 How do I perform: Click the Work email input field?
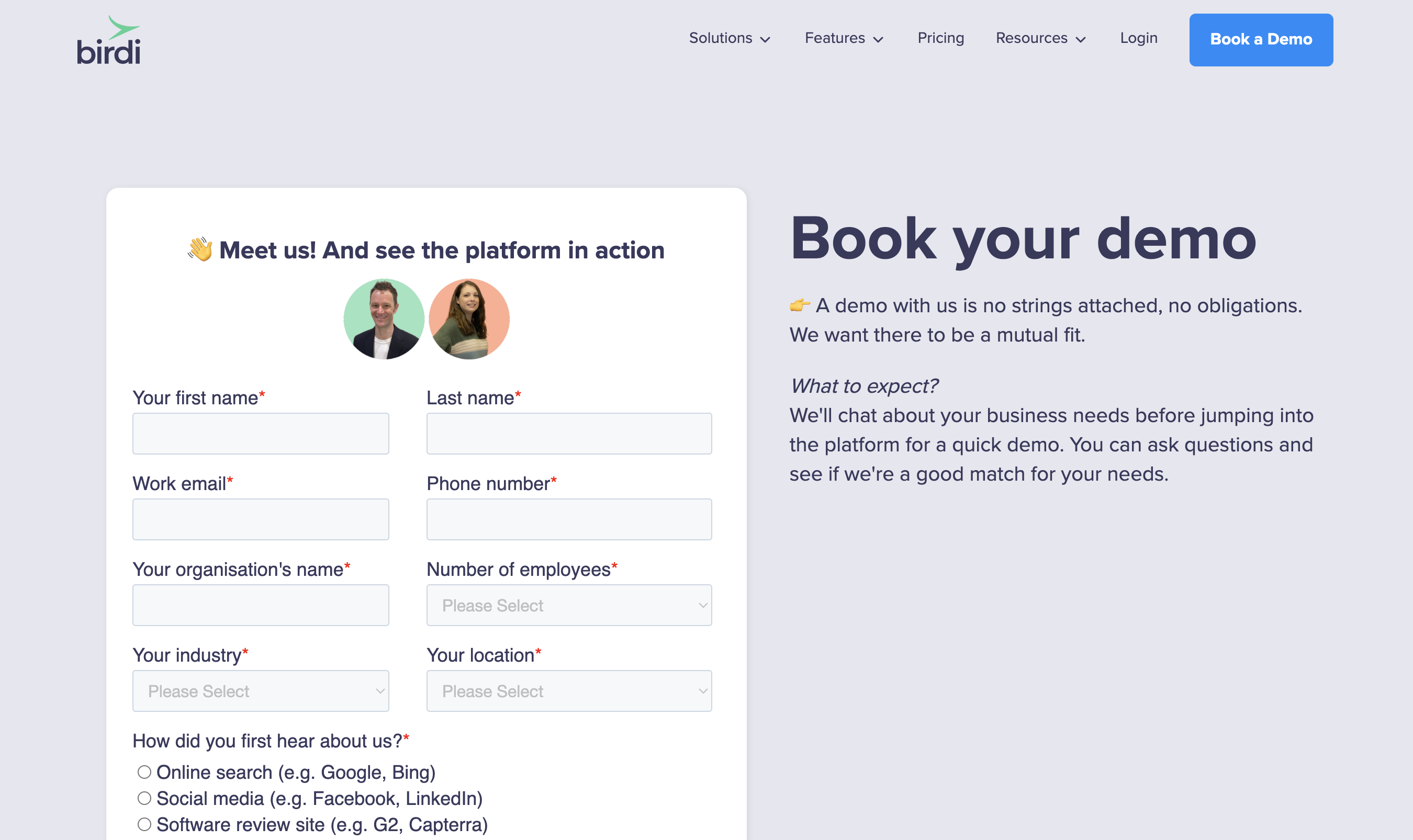coord(260,518)
